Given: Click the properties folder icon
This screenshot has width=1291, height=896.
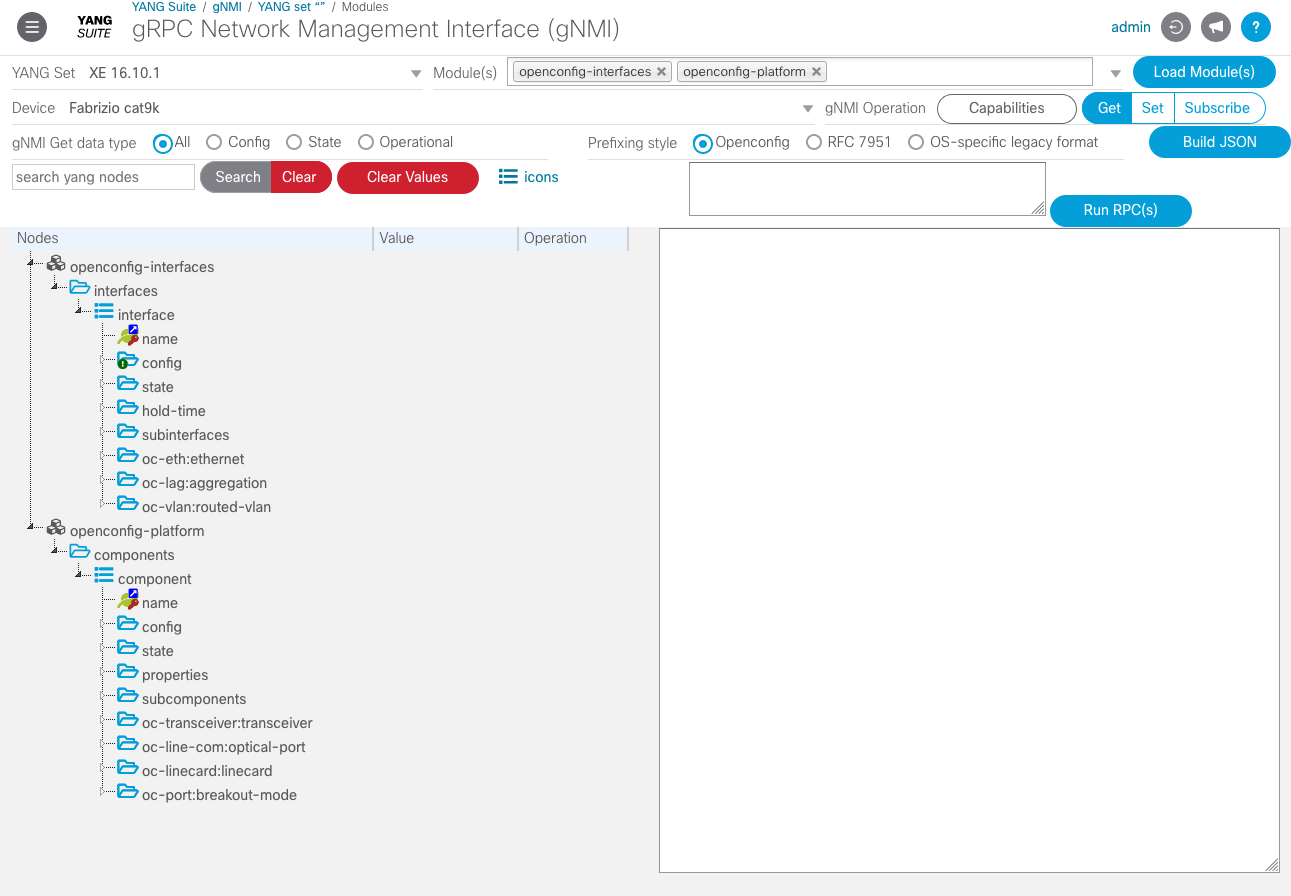Looking at the screenshot, I should [127, 673].
